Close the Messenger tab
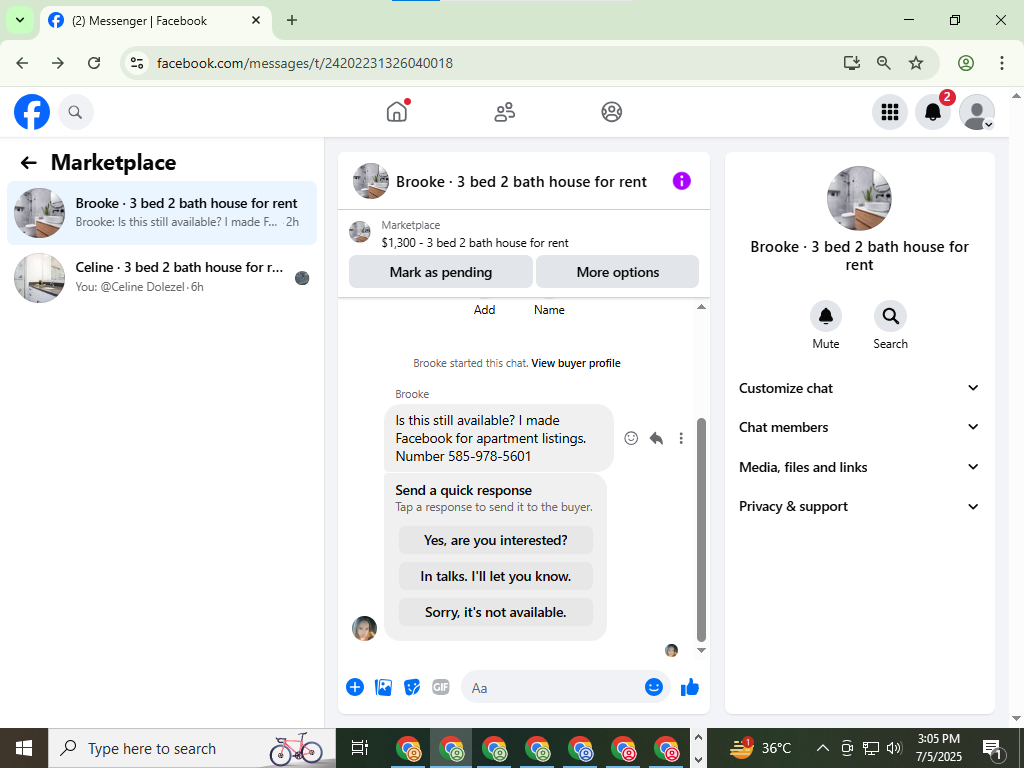The height and width of the screenshot is (768, 1024). (256, 20)
